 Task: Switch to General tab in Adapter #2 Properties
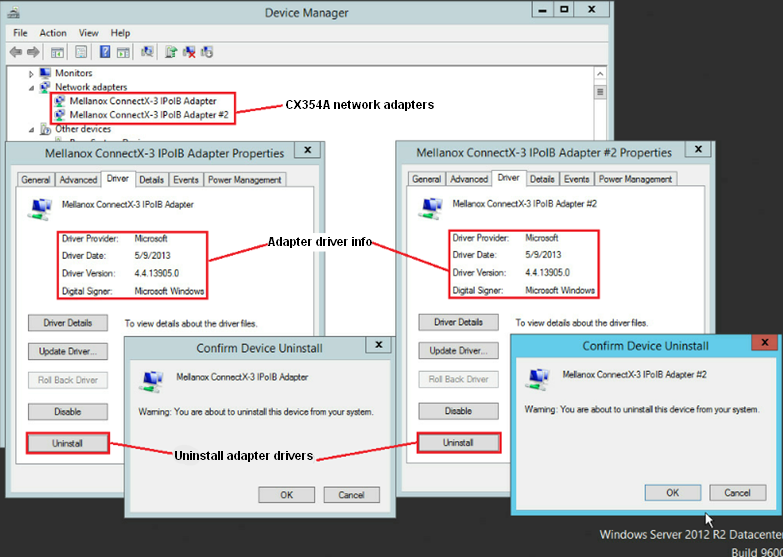[426, 179]
